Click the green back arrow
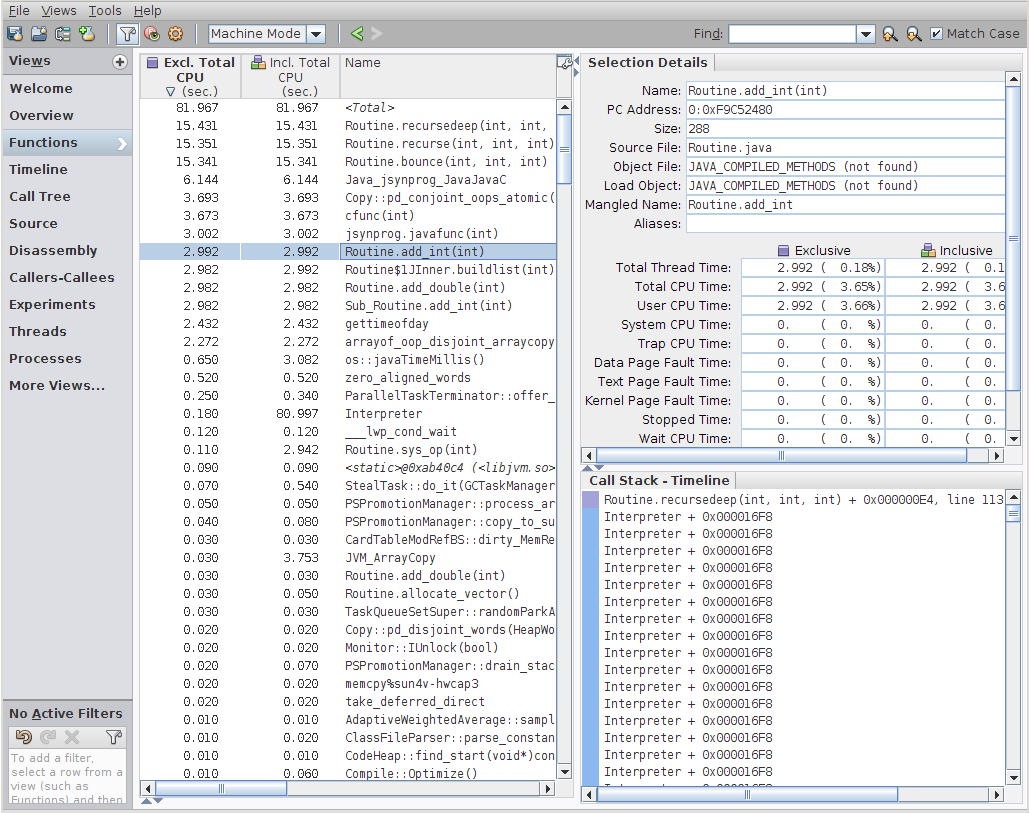Image resolution: width=1029 pixels, height=813 pixels. coord(356,33)
